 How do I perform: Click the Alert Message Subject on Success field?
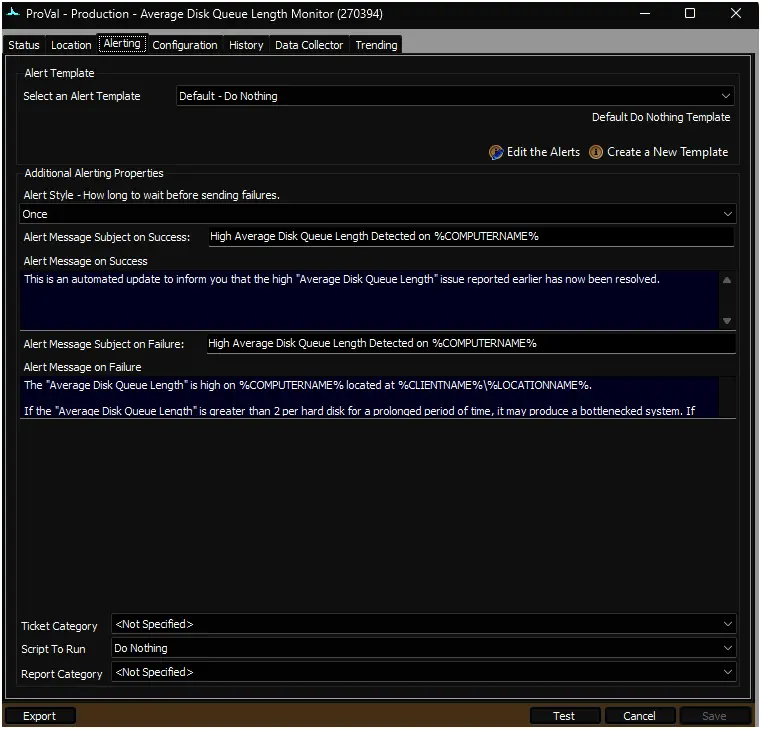click(471, 237)
